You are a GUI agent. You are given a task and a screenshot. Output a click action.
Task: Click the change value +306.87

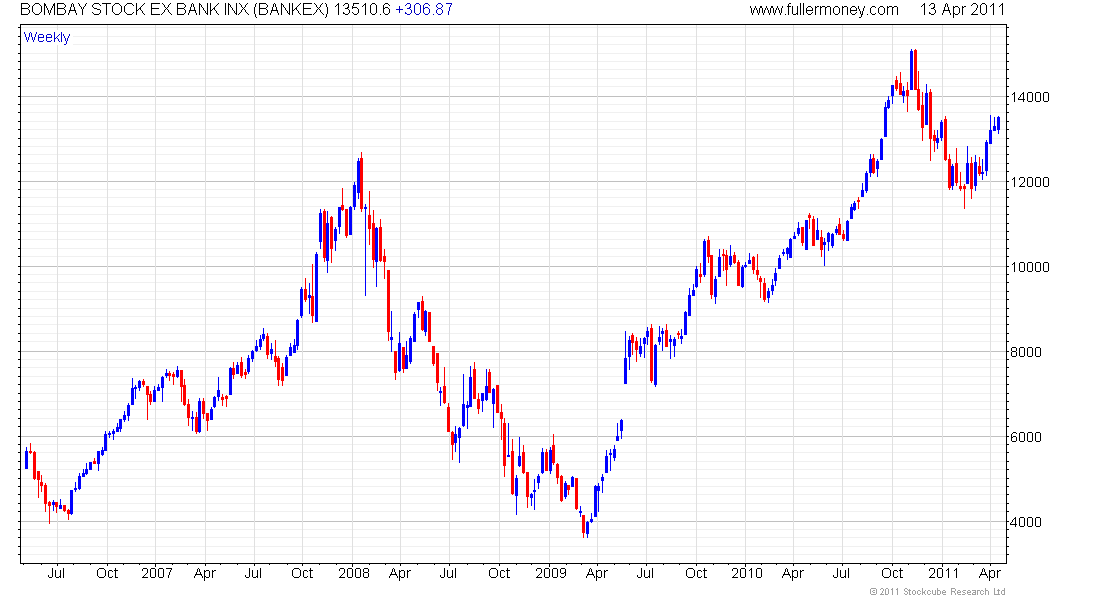(424, 10)
